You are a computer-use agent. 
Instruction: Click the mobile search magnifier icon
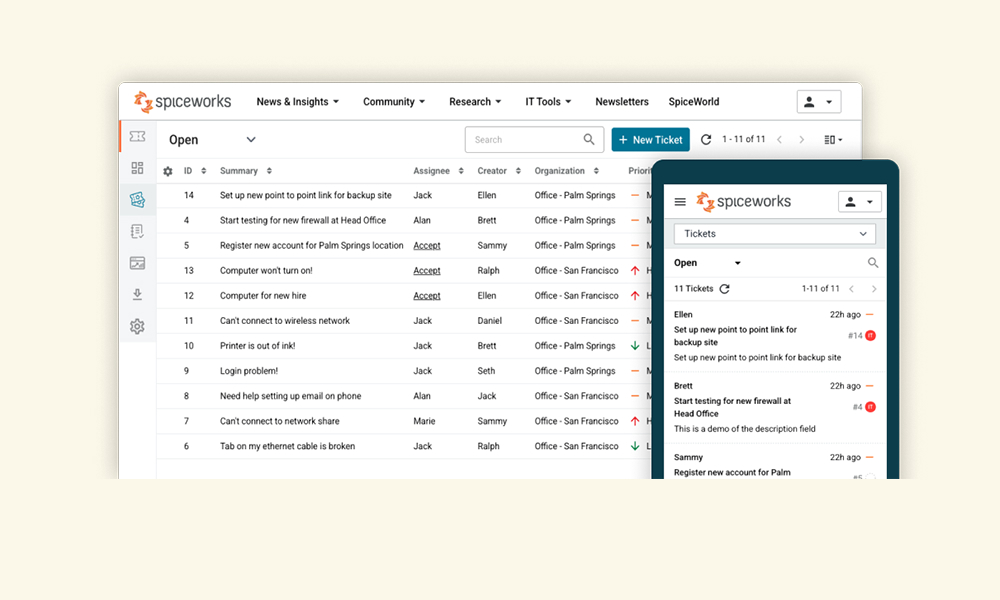coord(872,263)
